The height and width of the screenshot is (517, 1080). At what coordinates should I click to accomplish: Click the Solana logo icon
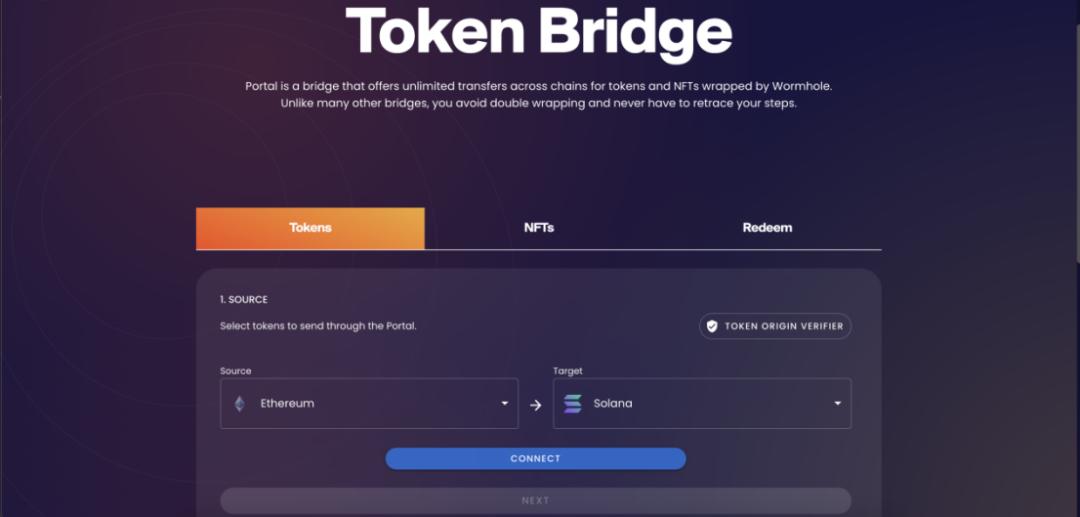572,404
